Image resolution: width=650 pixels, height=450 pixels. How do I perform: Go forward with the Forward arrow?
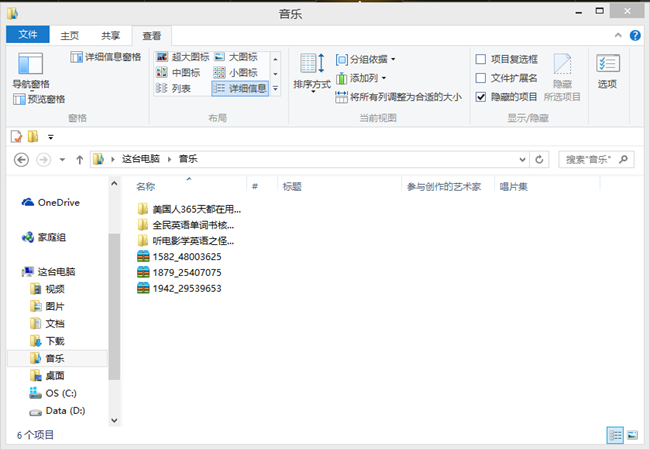[44, 160]
